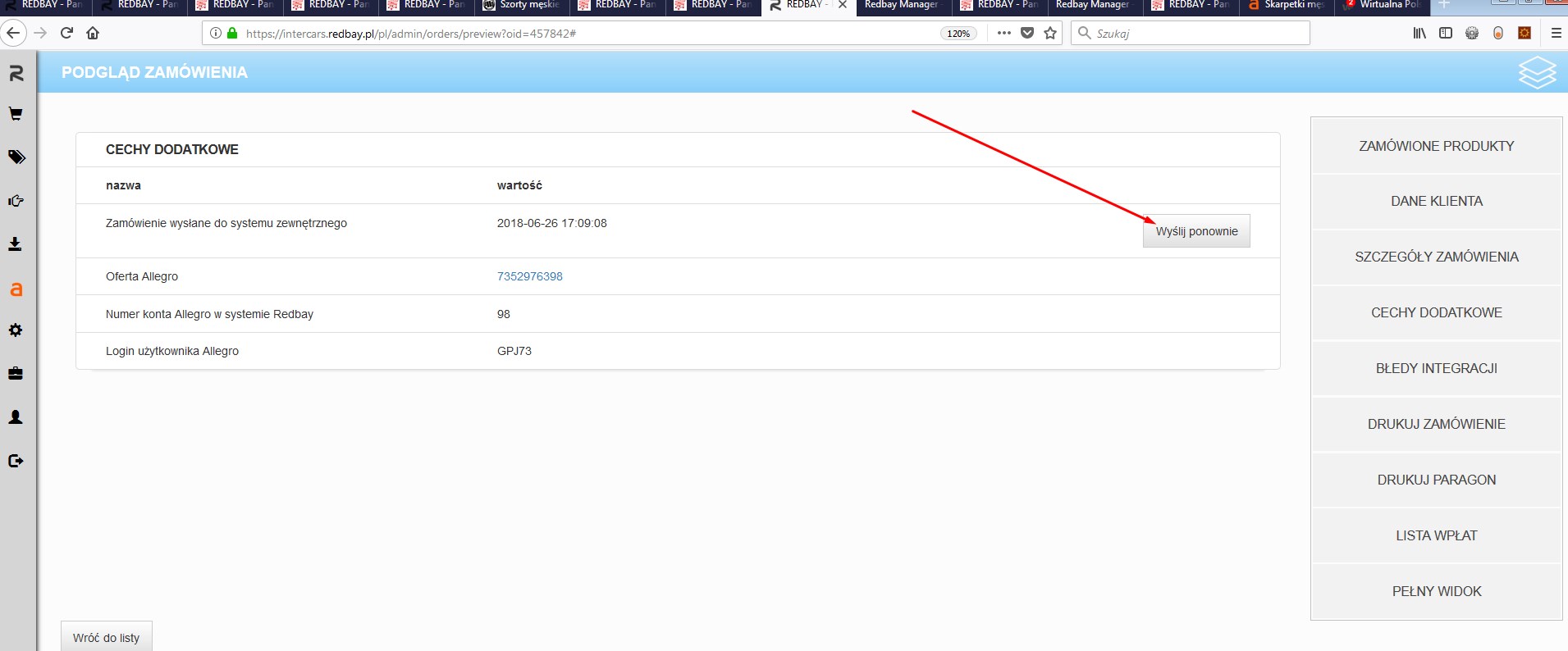This screenshot has width=1568, height=651.
Task: Open the Allegro section in the sidebar
Action: click(x=16, y=289)
